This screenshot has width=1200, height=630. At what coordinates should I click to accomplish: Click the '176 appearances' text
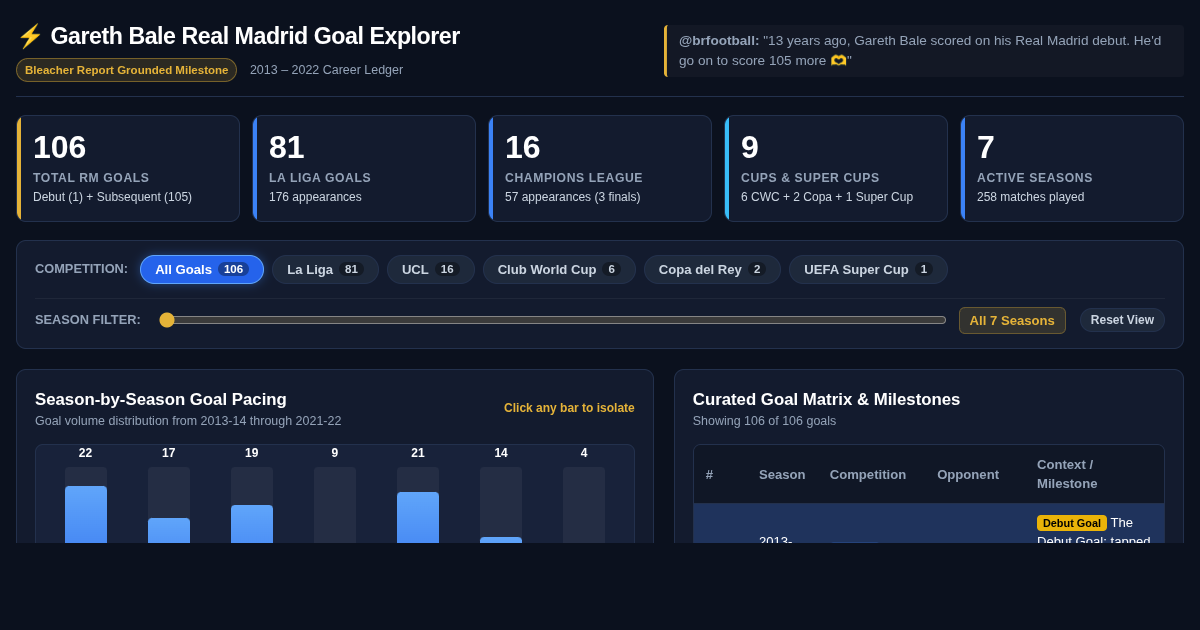315,197
